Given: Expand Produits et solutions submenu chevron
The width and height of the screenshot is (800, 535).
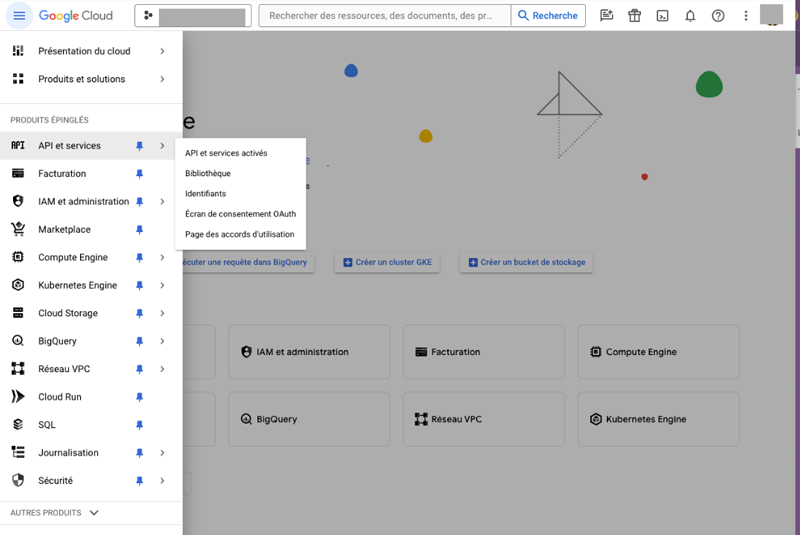Looking at the screenshot, I should (162, 79).
